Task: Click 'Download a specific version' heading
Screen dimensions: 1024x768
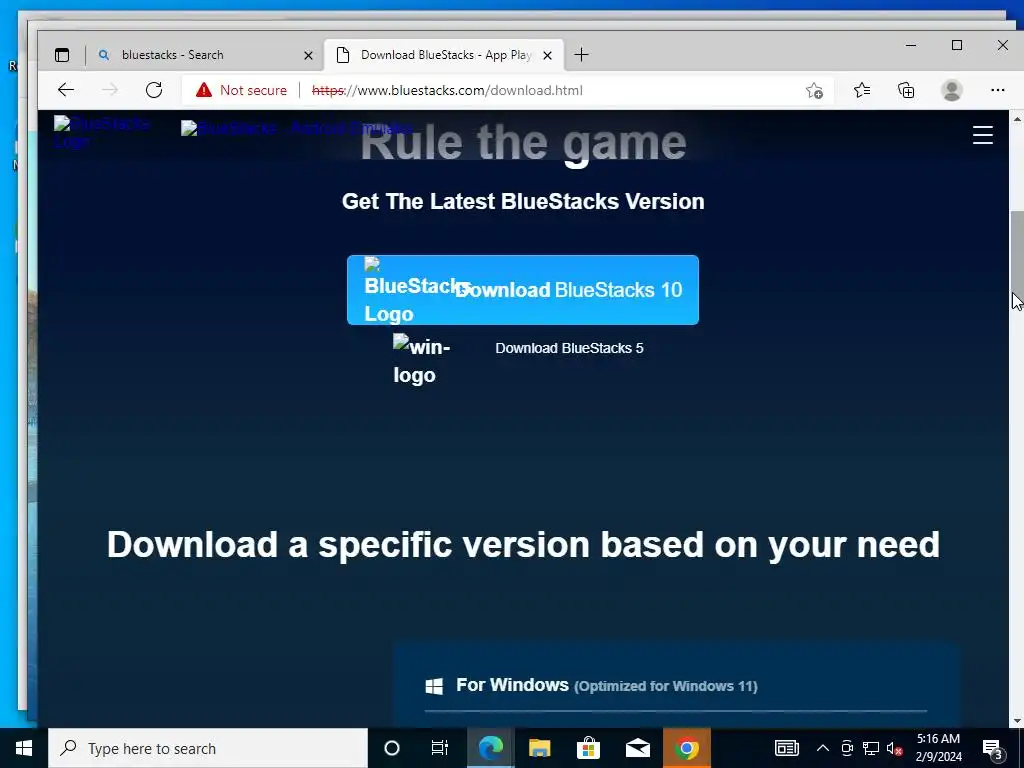Action: pos(523,545)
